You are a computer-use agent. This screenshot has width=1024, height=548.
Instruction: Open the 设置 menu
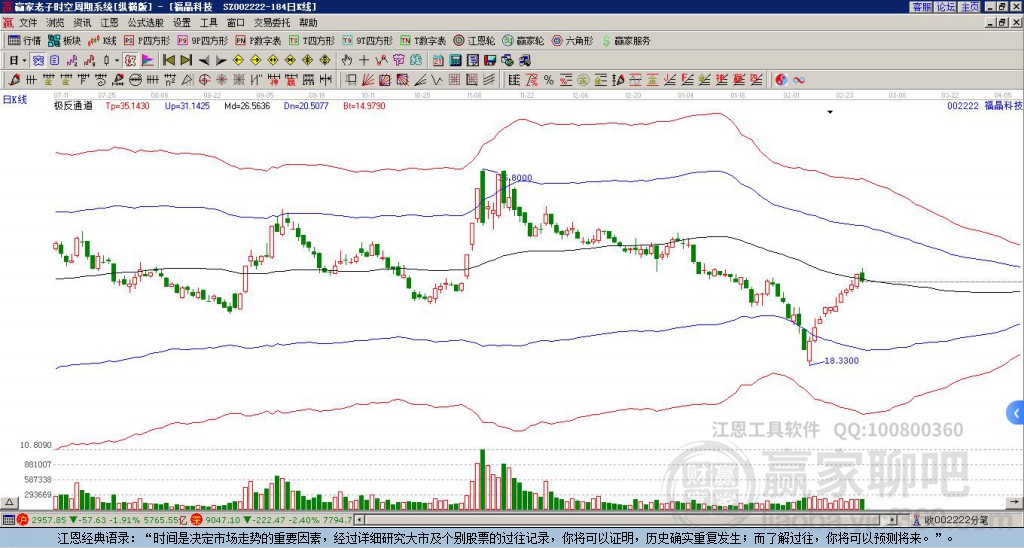(x=182, y=23)
